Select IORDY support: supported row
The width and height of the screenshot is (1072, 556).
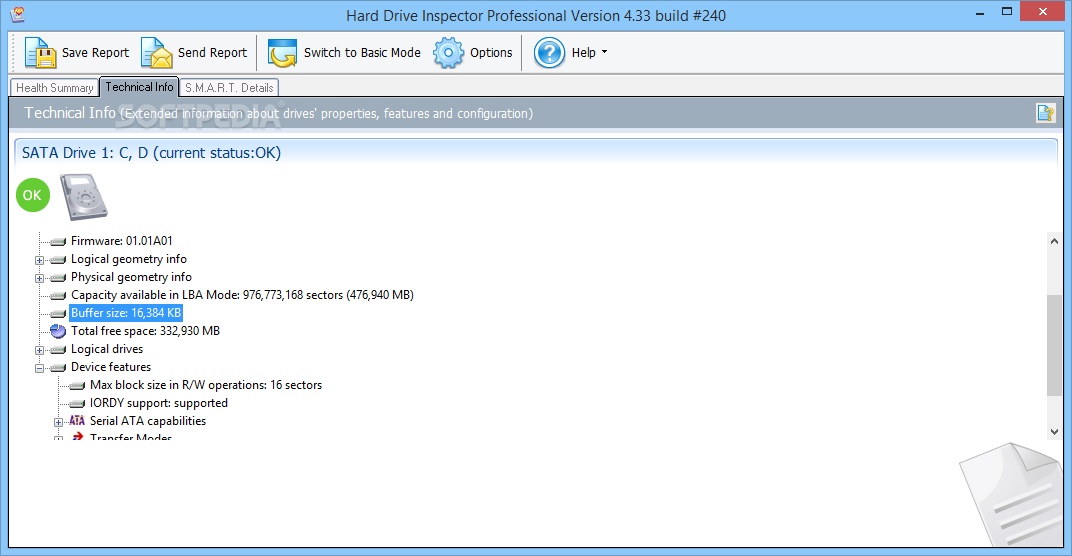(159, 403)
